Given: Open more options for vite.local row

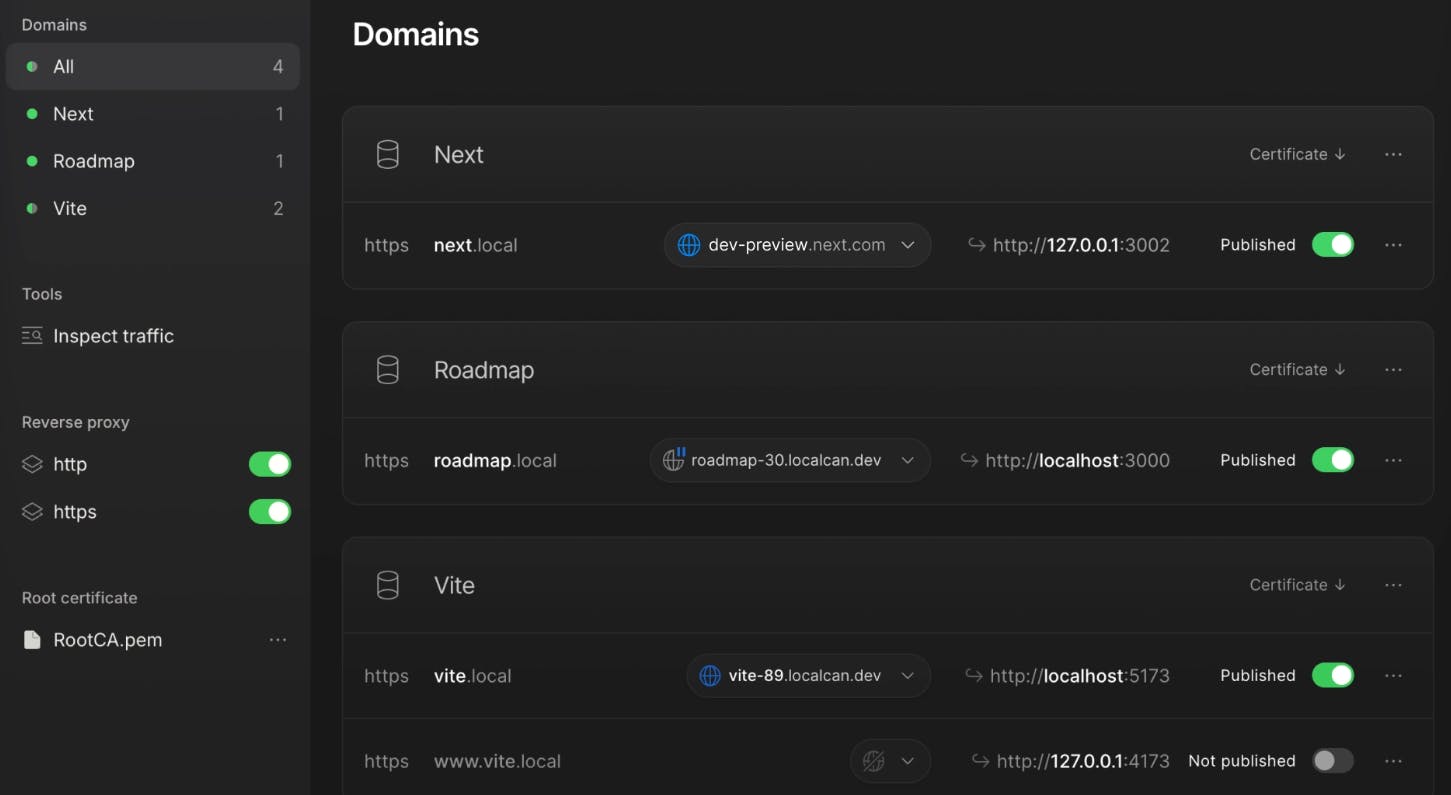Looking at the screenshot, I should click(1393, 676).
